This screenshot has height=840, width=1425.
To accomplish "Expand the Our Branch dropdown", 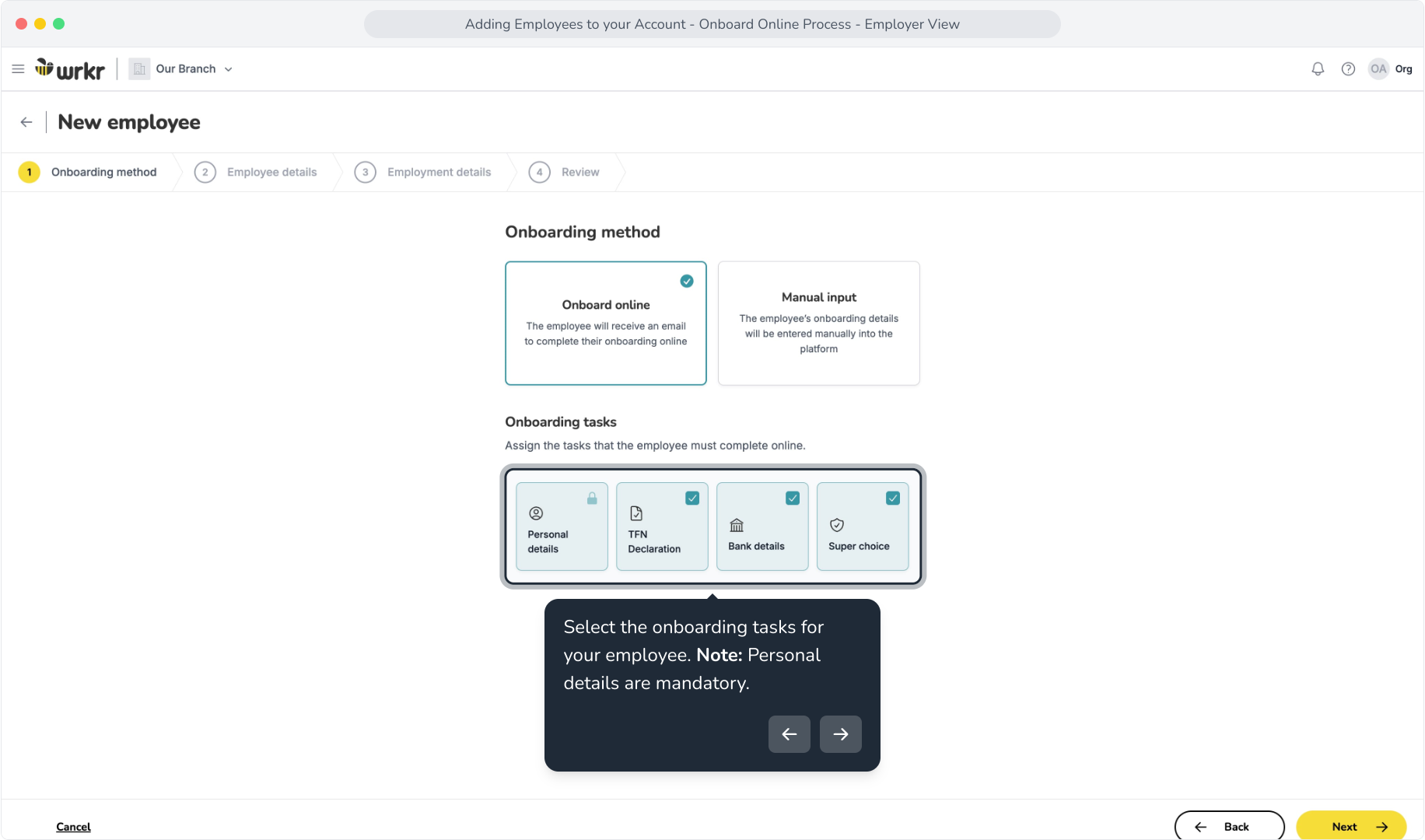I will coord(228,69).
